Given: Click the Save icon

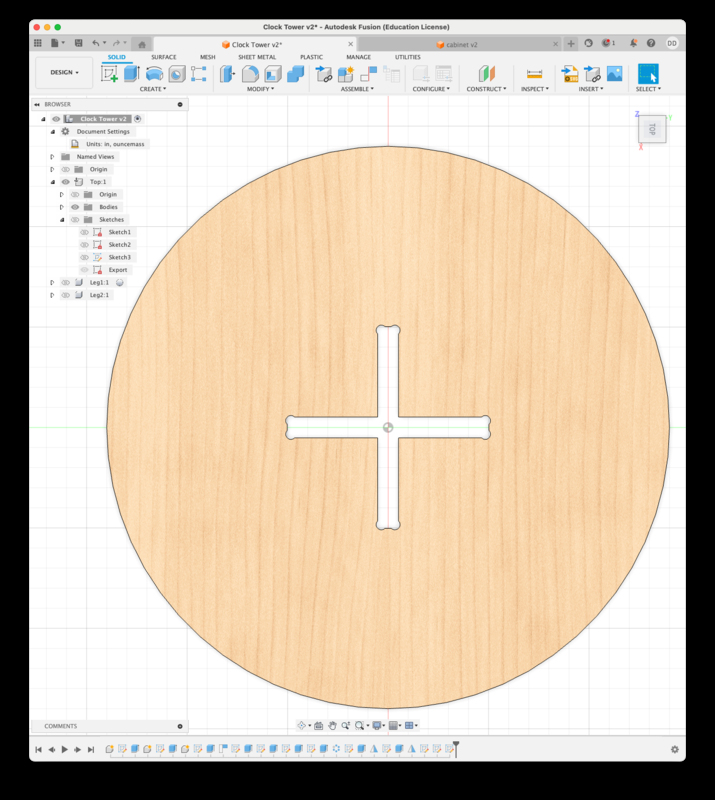Looking at the screenshot, I should (79, 43).
